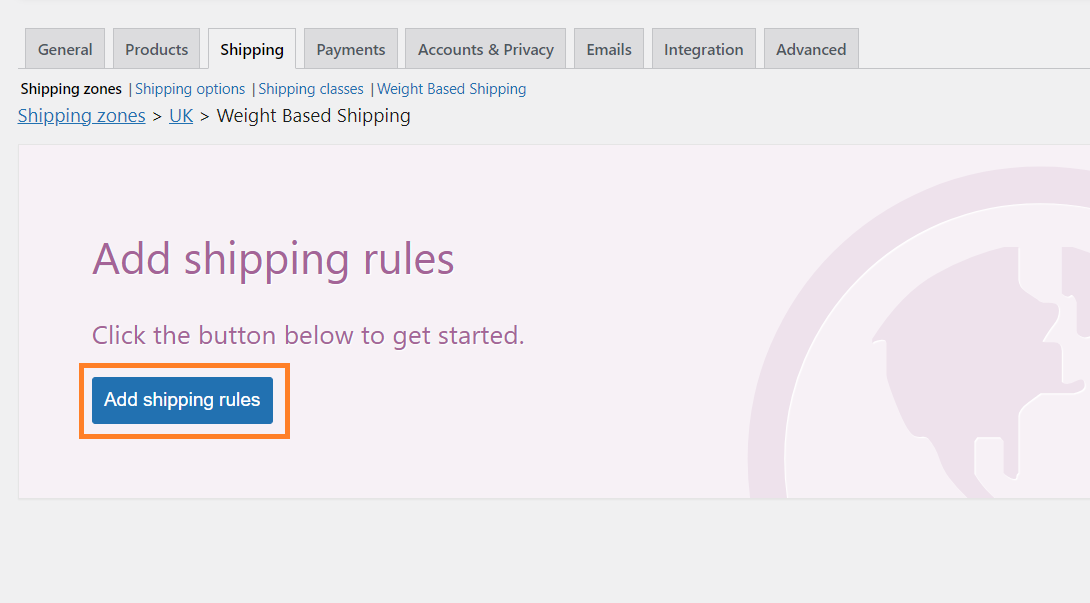Click the Add shipping rules button

click(x=182, y=400)
